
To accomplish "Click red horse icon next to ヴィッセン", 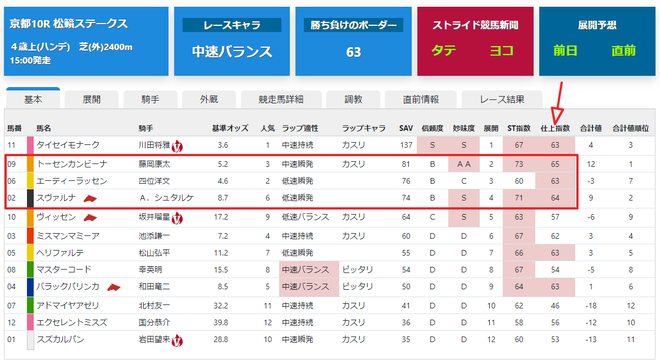I will pyautogui.click(x=90, y=218).
